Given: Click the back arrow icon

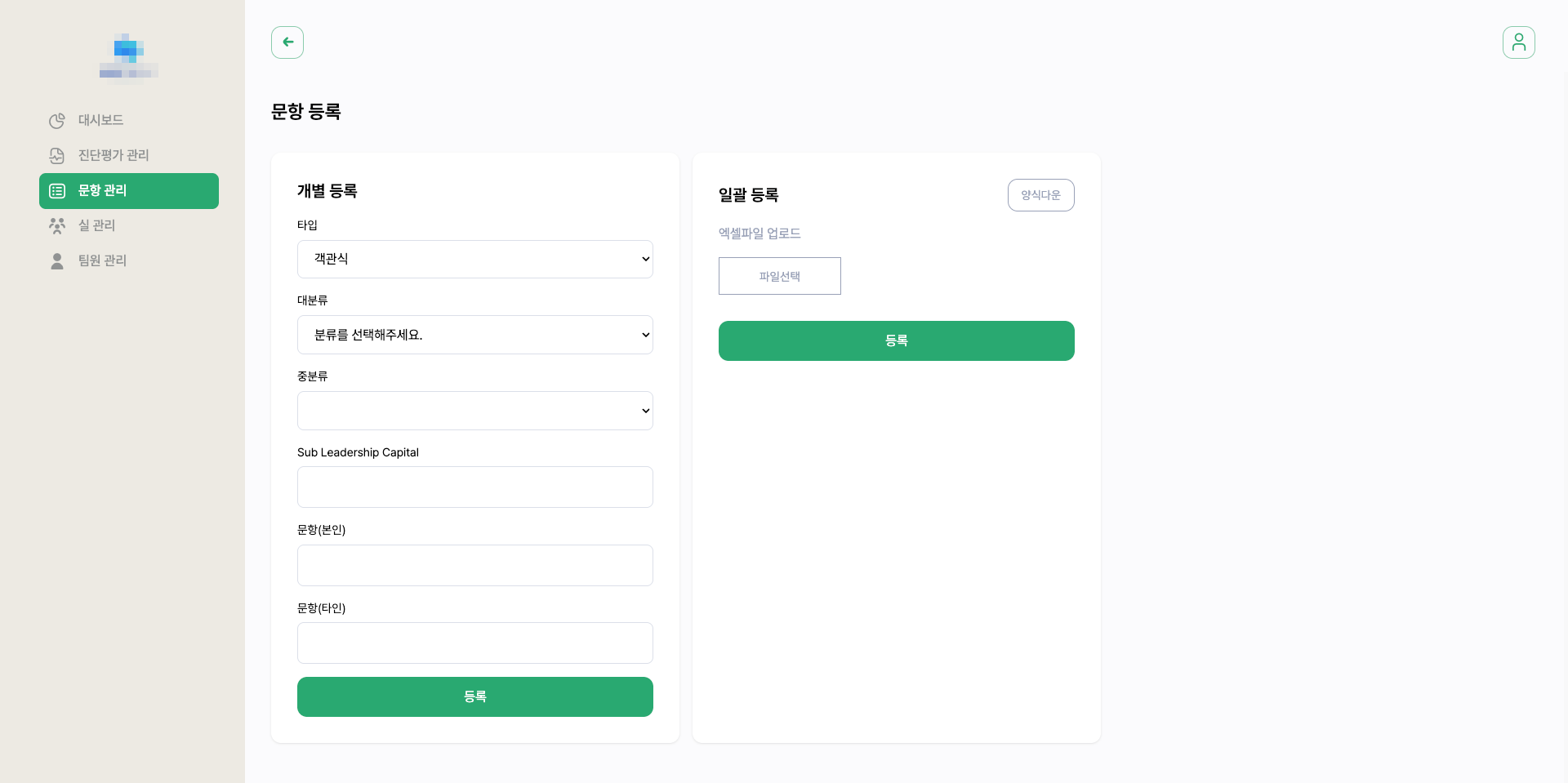Looking at the screenshot, I should pyautogui.click(x=287, y=42).
